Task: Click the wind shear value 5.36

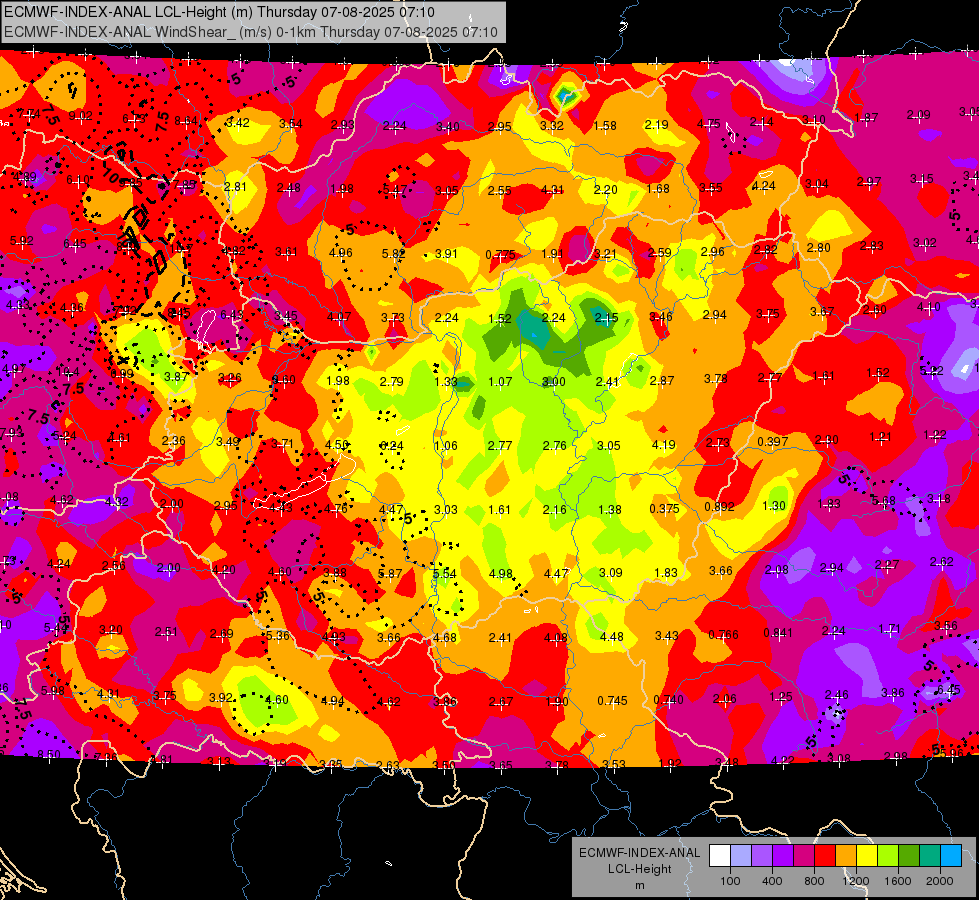Action: click(278, 635)
